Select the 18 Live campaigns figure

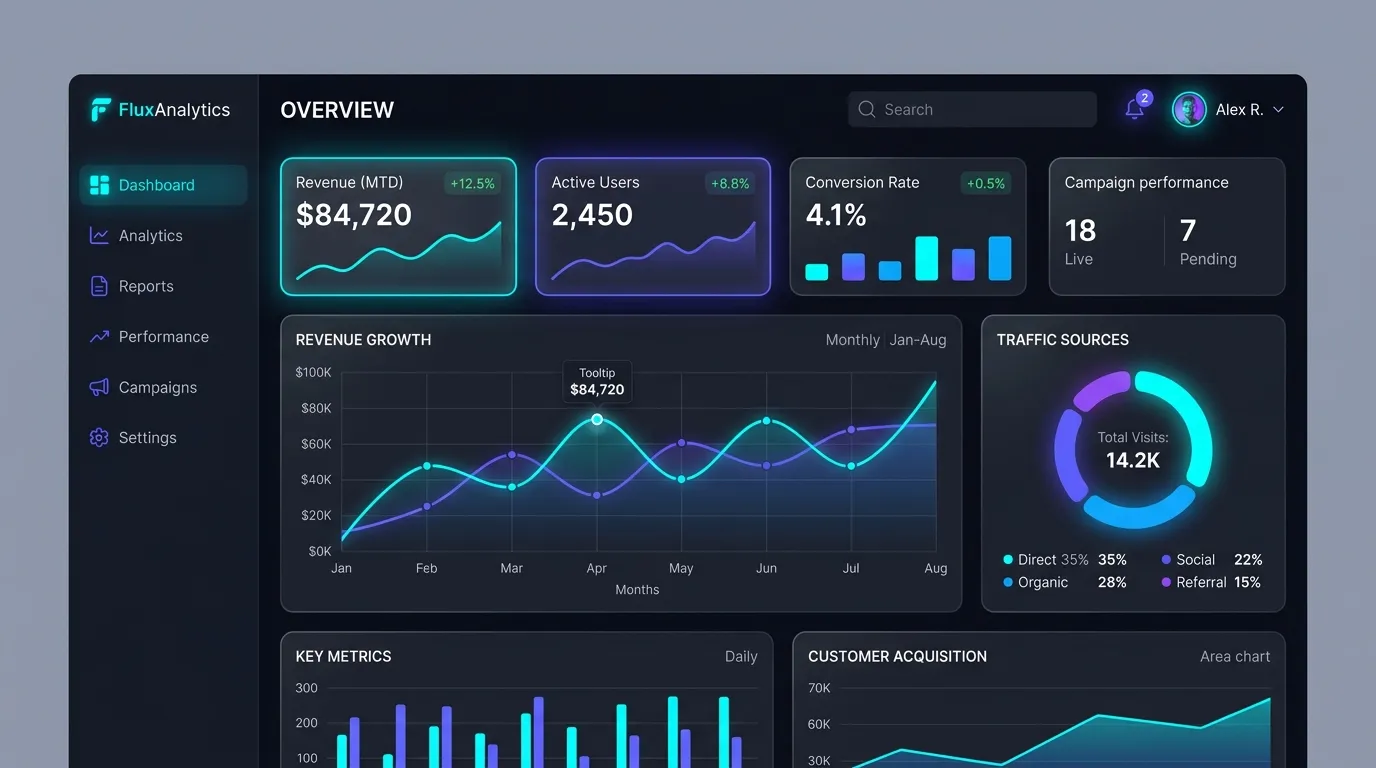(1081, 231)
